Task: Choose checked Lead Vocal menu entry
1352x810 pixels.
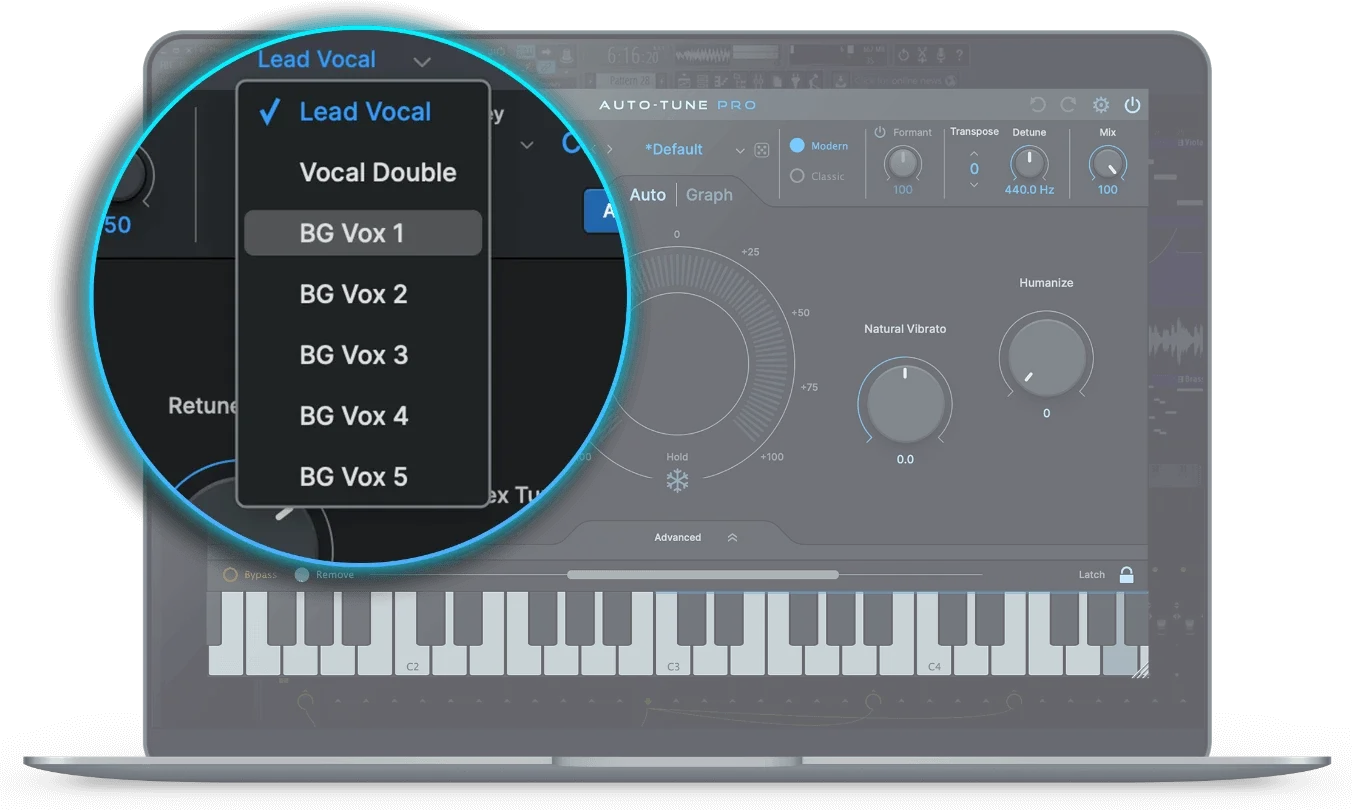Action: (363, 112)
